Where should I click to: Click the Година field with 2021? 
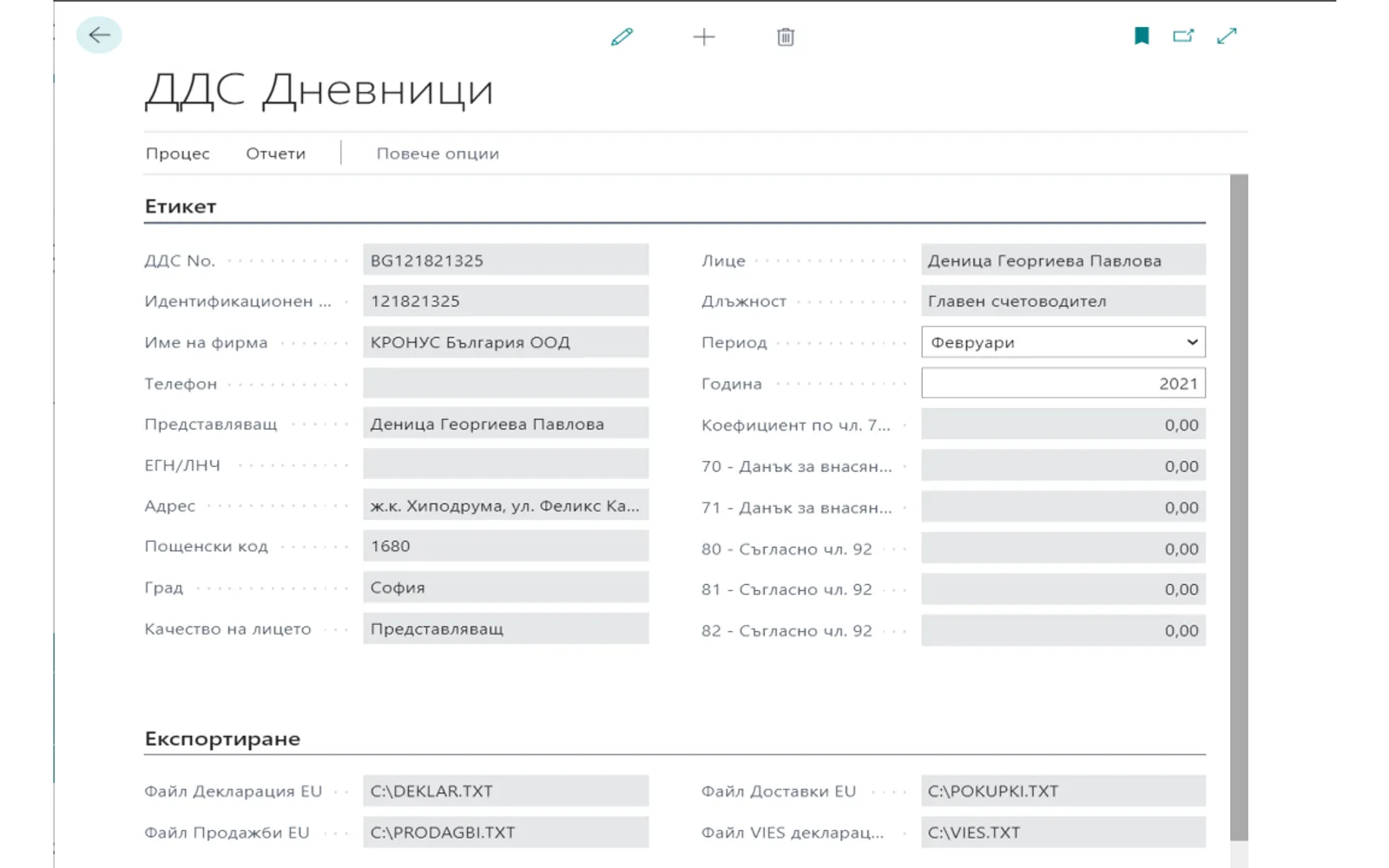pyautogui.click(x=1063, y=384)
